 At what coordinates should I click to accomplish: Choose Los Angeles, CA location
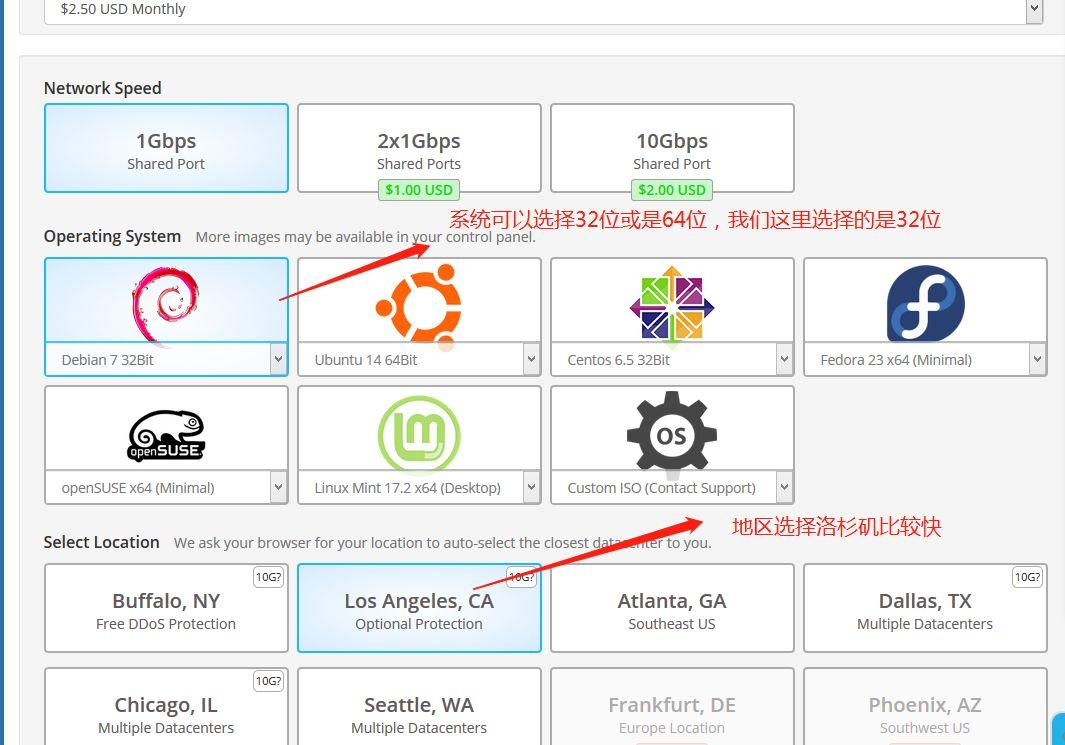click(x=419, y=608)
